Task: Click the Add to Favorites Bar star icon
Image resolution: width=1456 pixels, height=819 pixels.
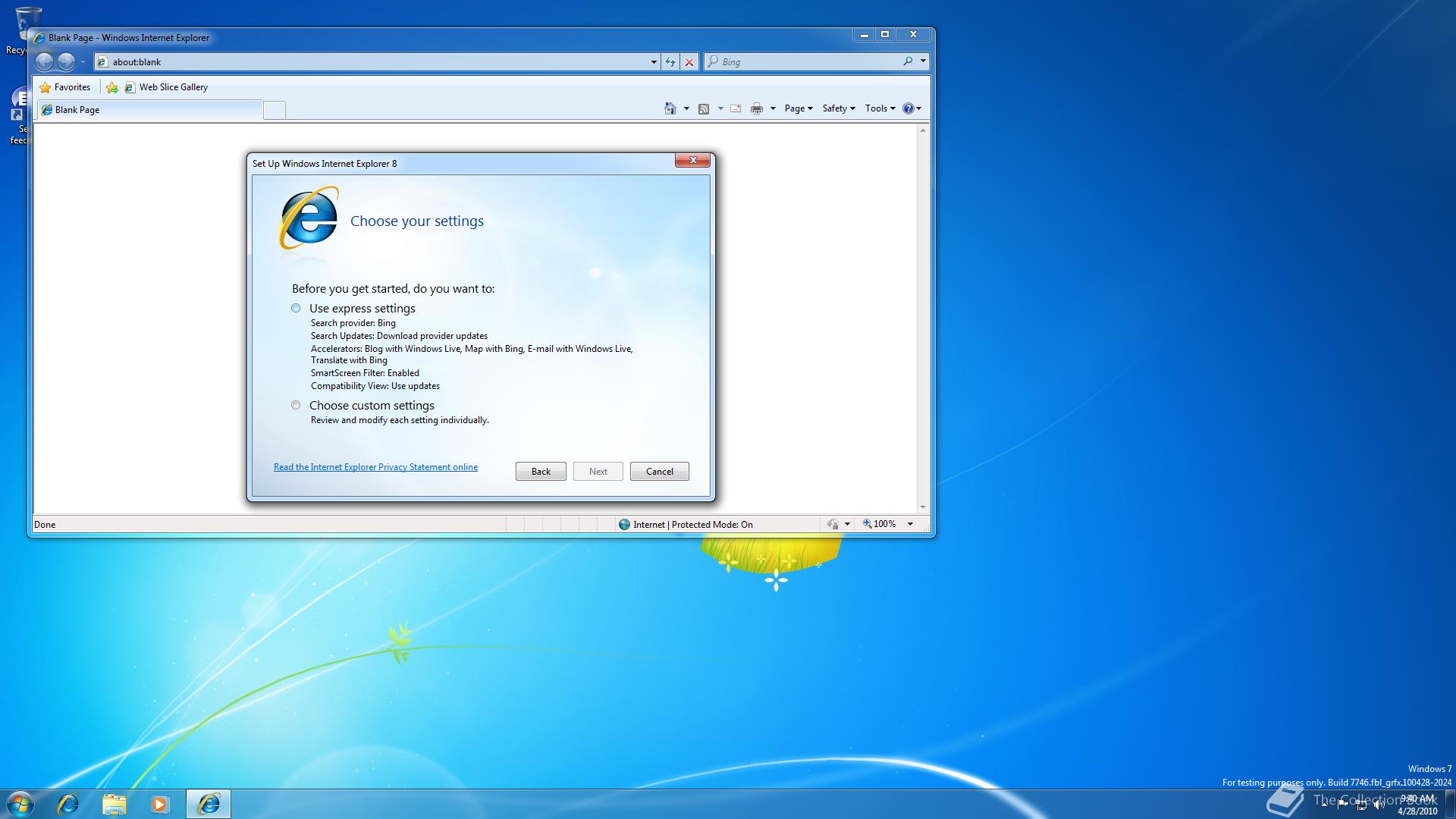Action: click(112, 87)
